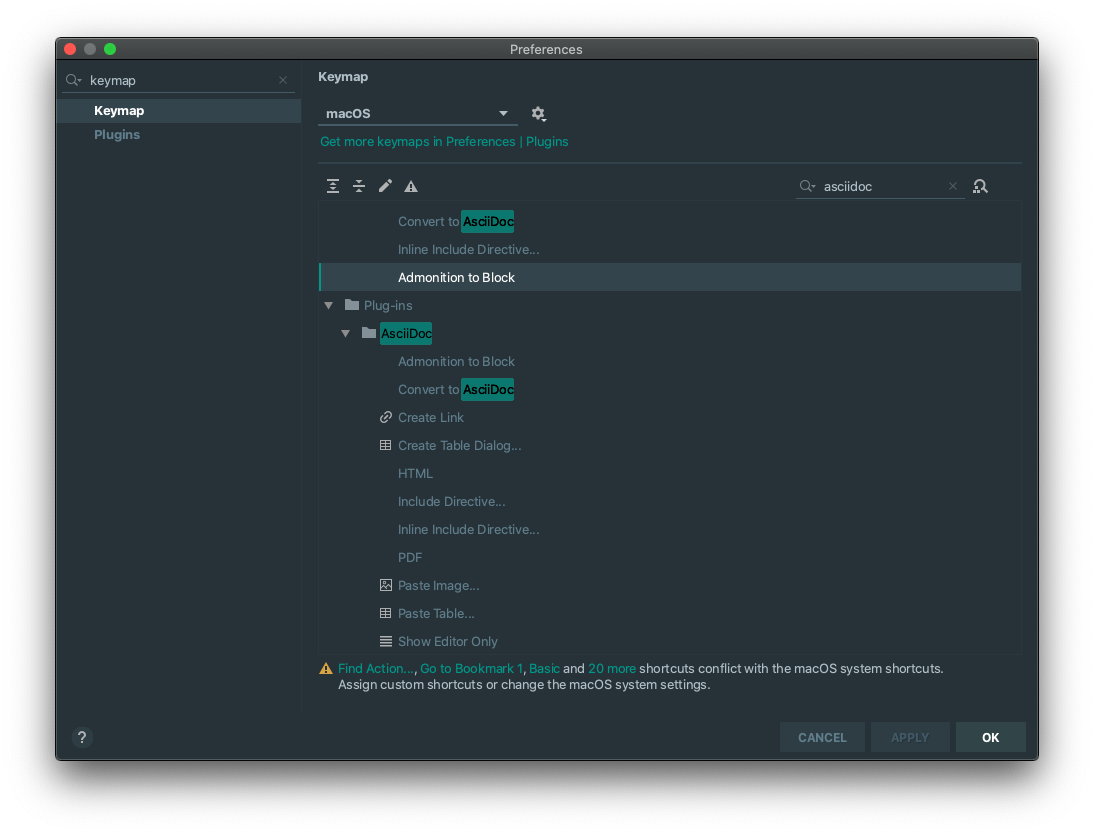Click the yellow warning icon beside conflict message
The height and width of the screenshot is (834, 1094).
(x=326, y=669)
